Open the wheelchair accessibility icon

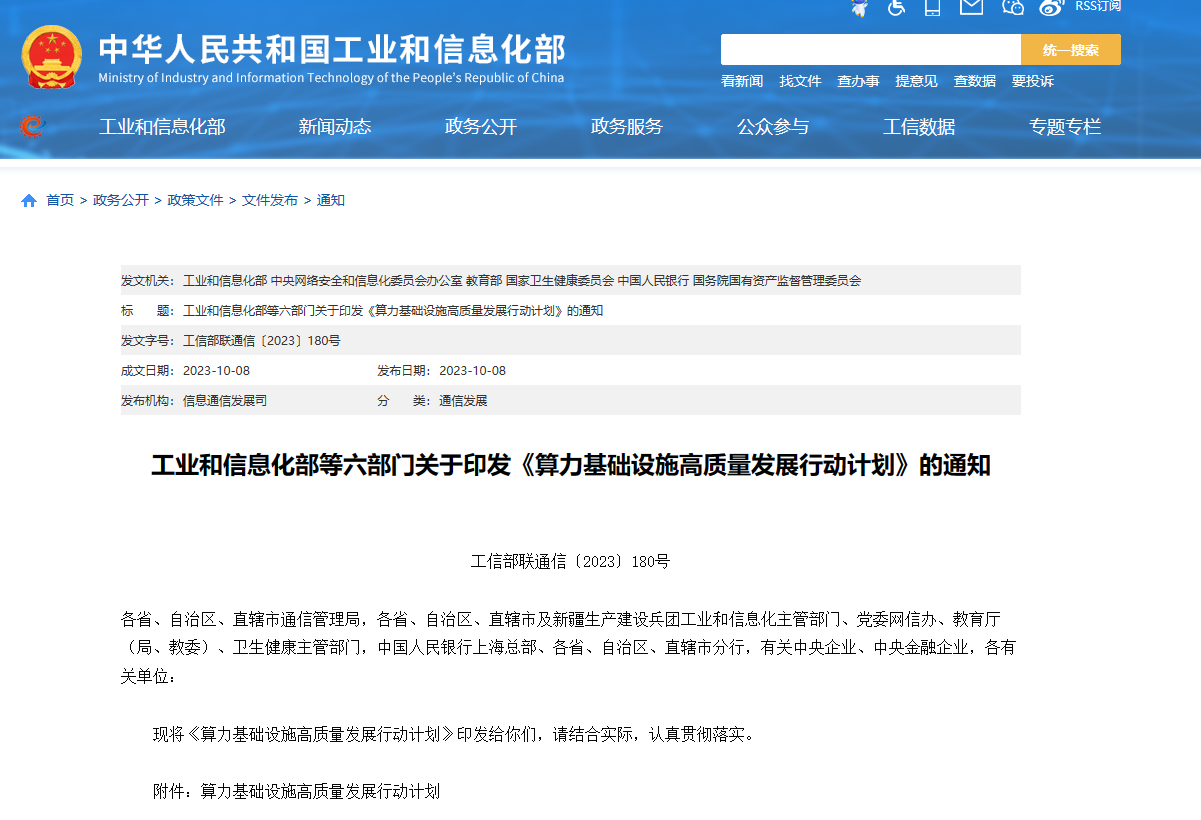(x=897, y=7)
